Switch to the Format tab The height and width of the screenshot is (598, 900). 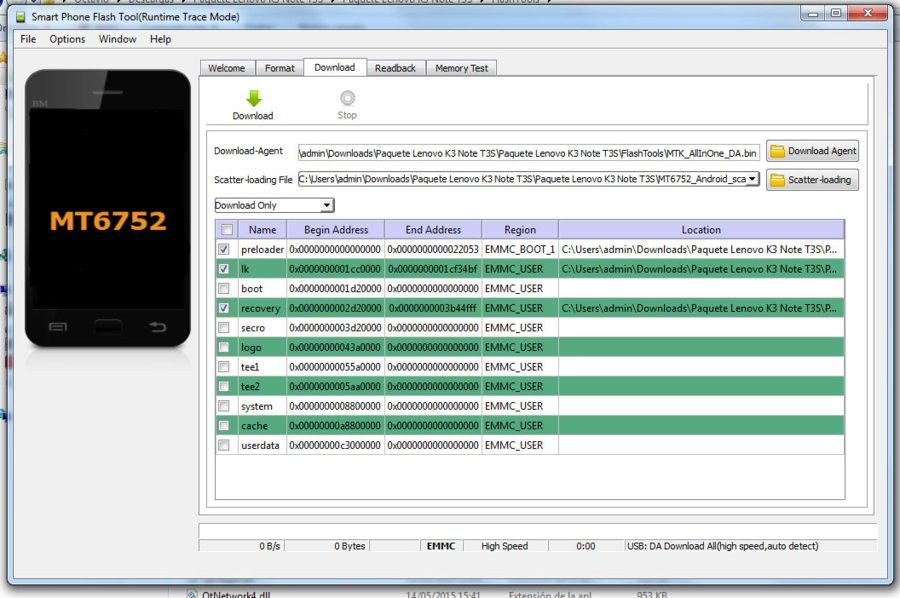pyautogui.click(x=280, y=68)
